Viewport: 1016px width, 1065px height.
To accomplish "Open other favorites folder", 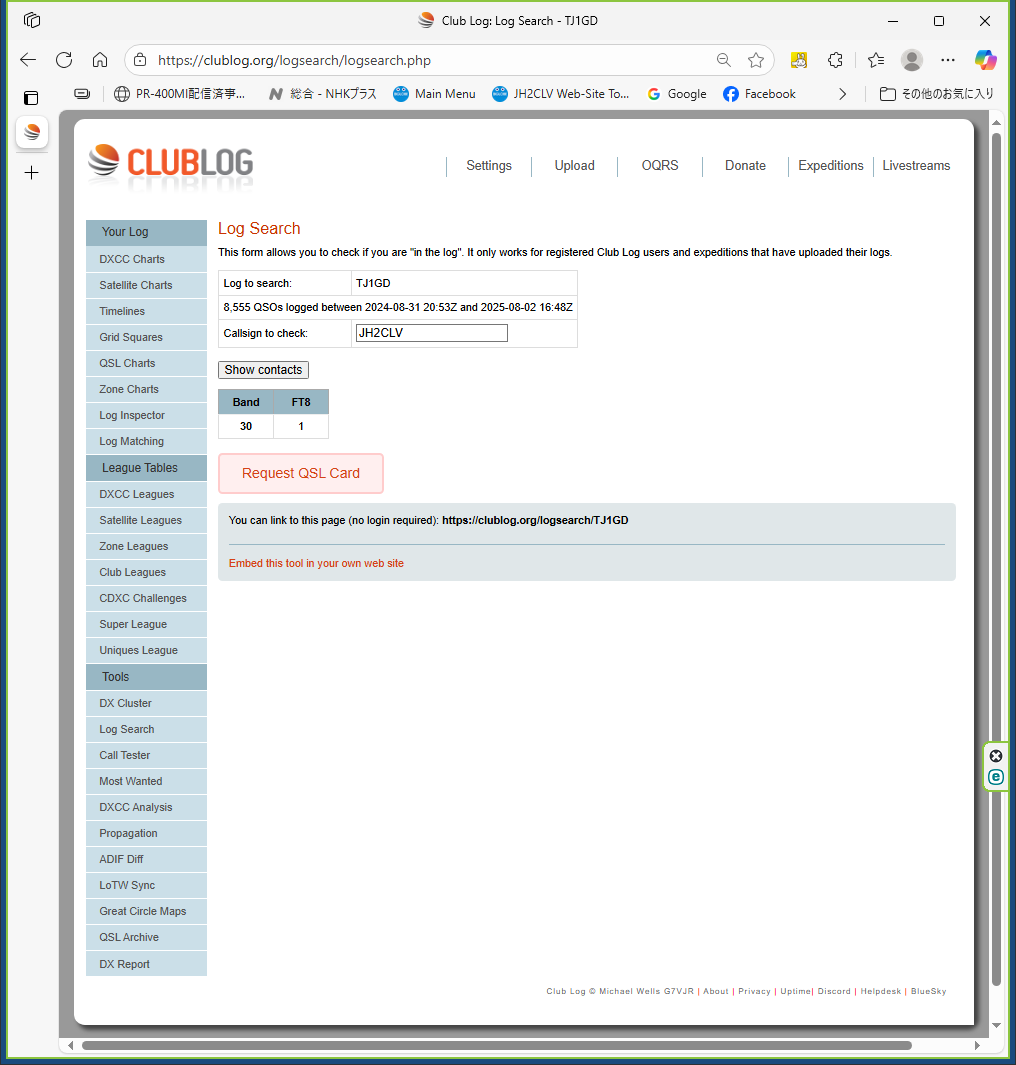I will coord(937,94).
